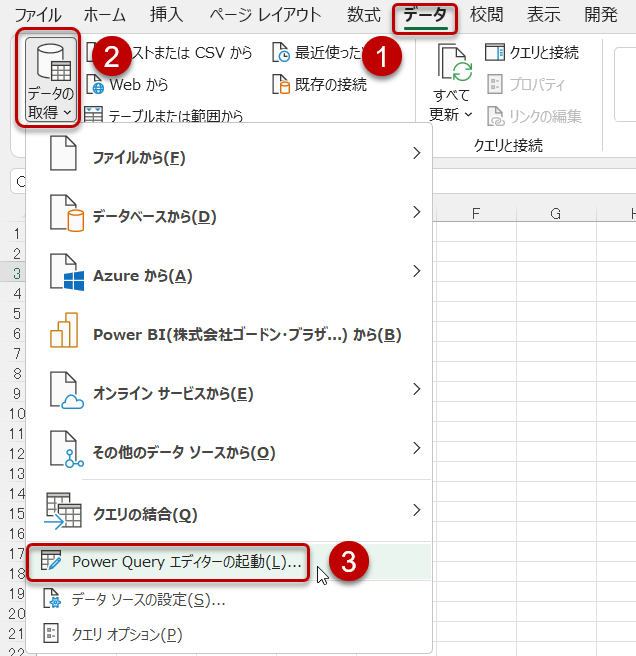
Task: Click the プロパティ icon
Action: tap(495, 85)
